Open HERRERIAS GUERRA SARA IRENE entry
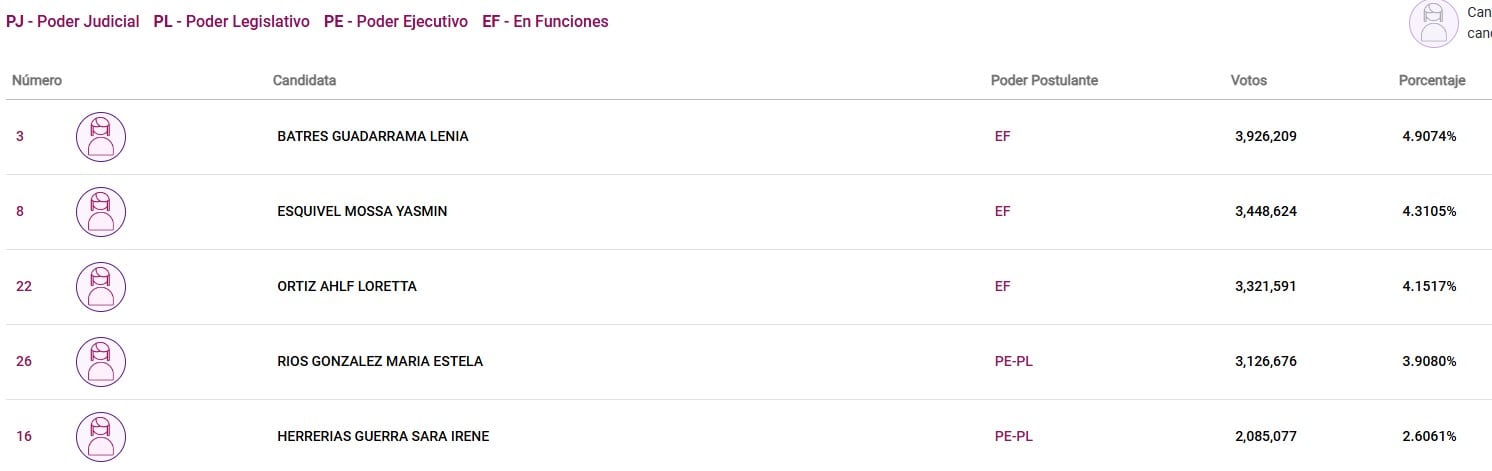The image size is (1492, 471). [x=383, y=437]
